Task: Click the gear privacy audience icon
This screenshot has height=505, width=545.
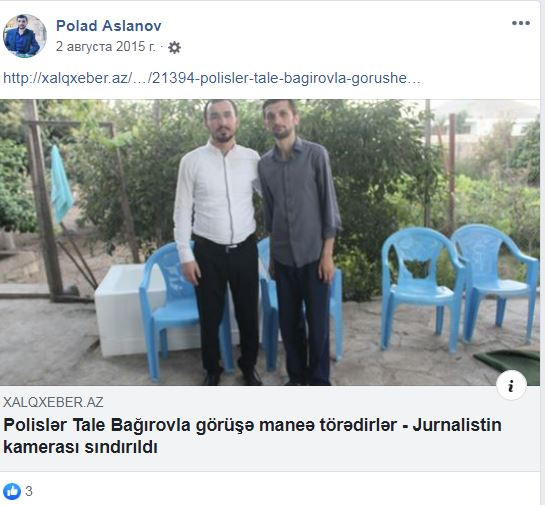Action: tap(174, 47)
